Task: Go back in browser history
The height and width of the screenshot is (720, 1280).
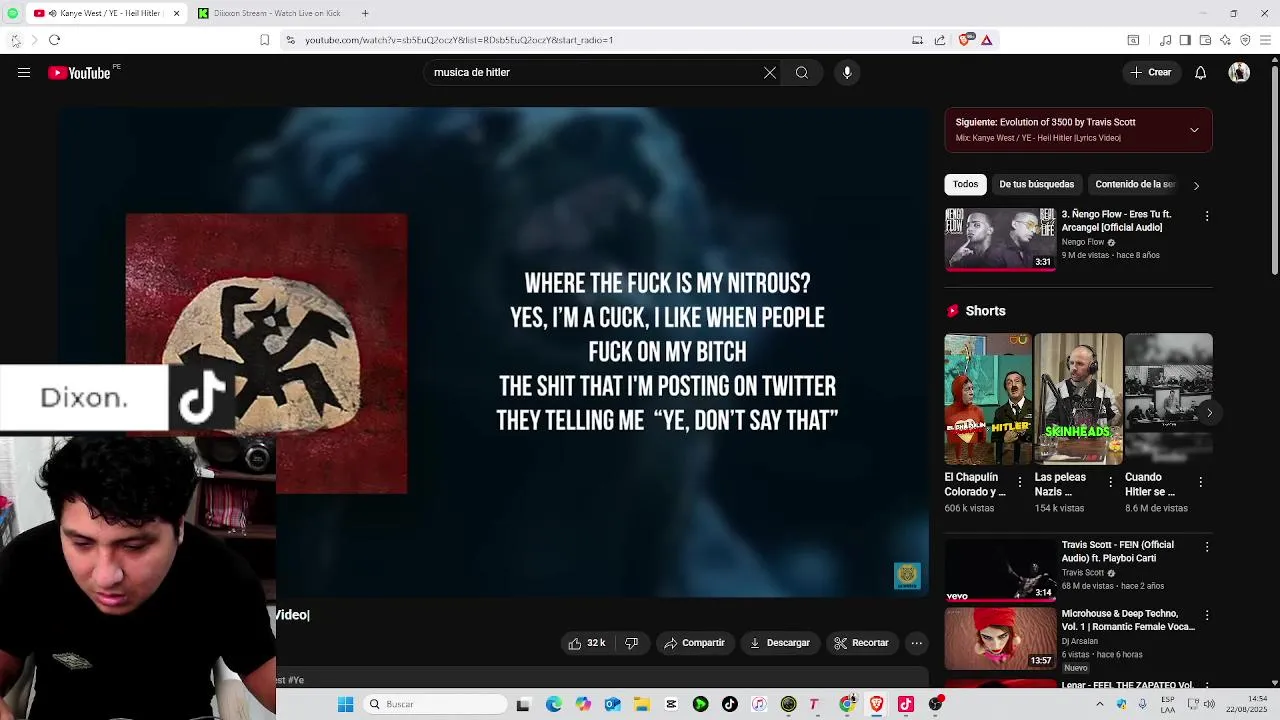Action: 14,40
